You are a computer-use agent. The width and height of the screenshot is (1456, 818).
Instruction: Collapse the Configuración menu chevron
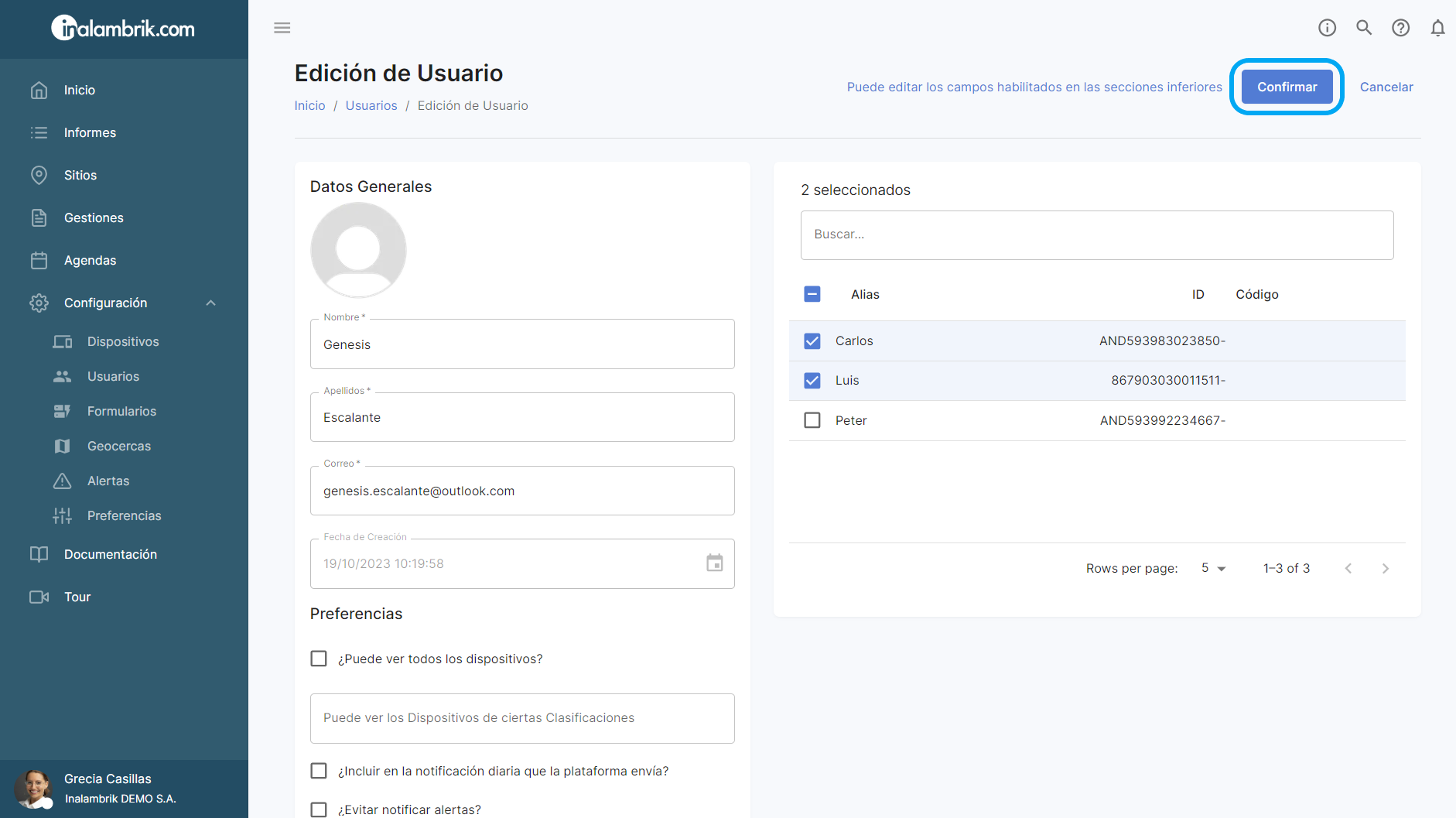point(211,303)
